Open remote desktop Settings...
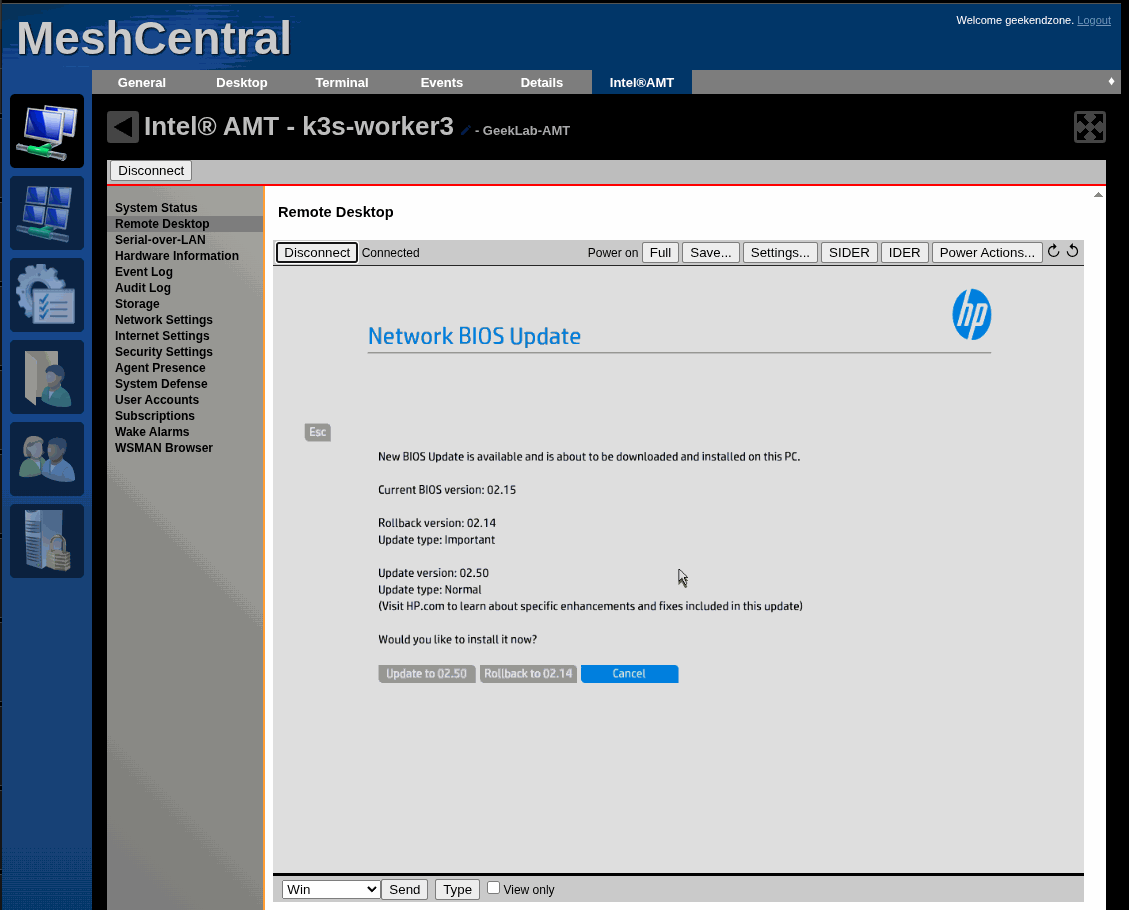The image size is (1129, 910). (x=780, y=253)
